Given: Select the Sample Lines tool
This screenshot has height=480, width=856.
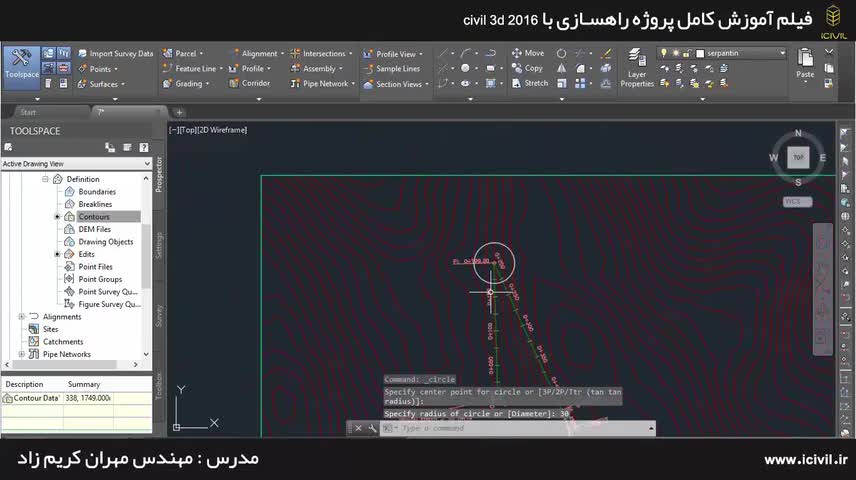Looking at the screenshot, I should 391,69.
